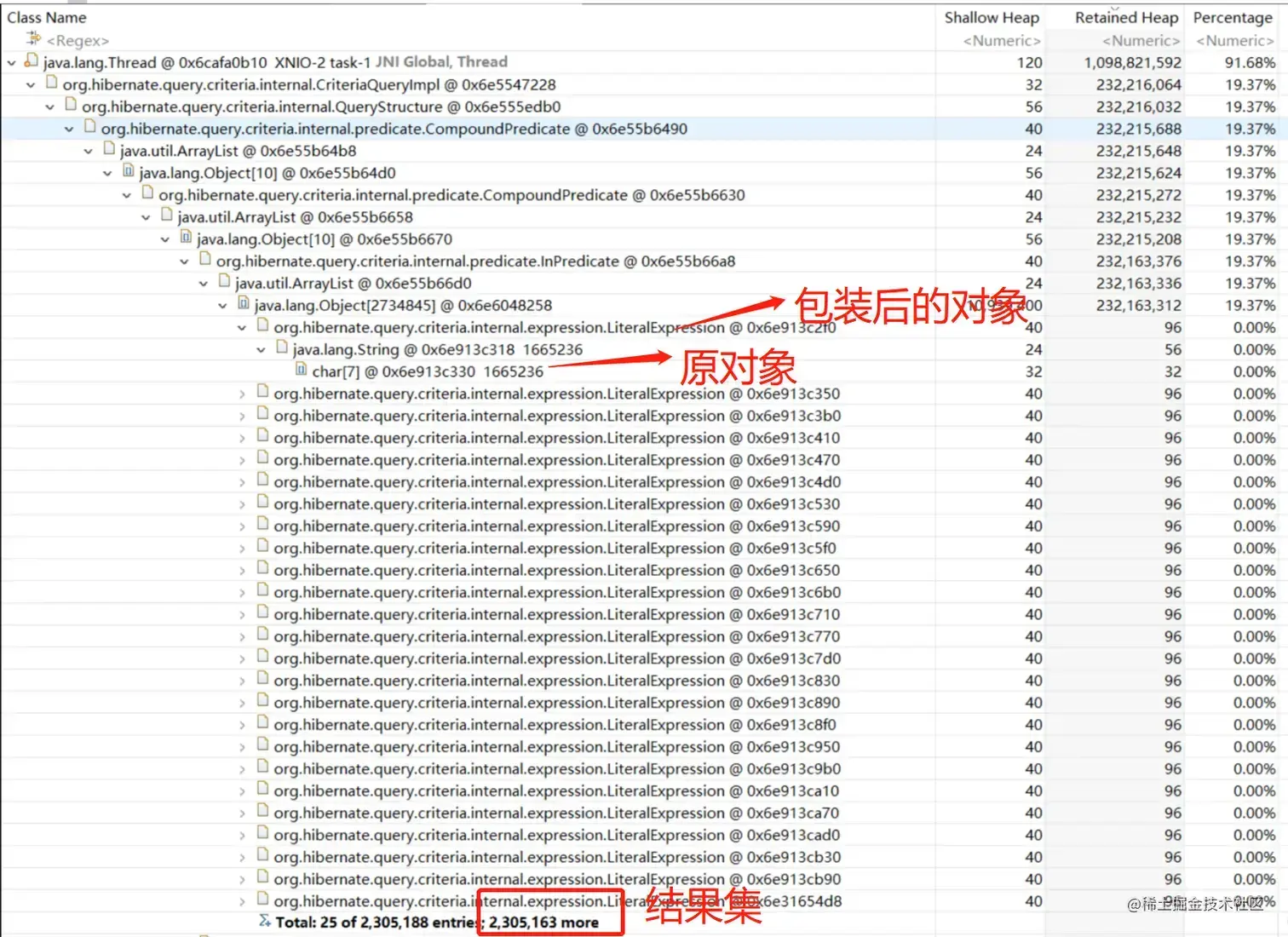The image size is (1288, 937).
Task: Click object icon of ArrayList @ 0x6e55b6658
Action: point(167,216)
